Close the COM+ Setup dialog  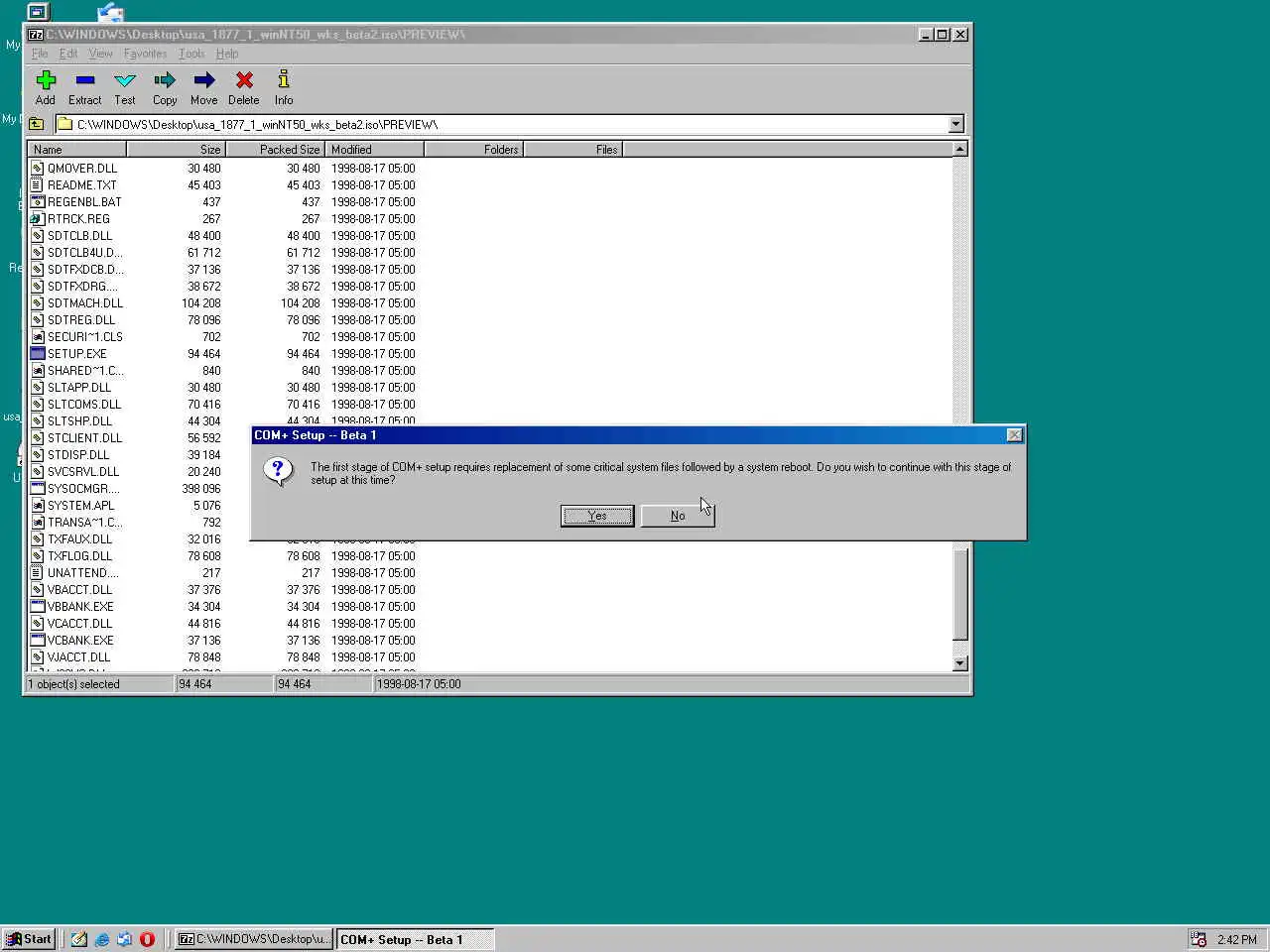tap(1014, 435)
